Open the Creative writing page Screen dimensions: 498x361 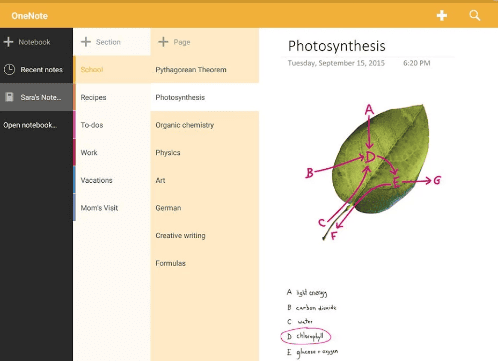tap(205, 236)
